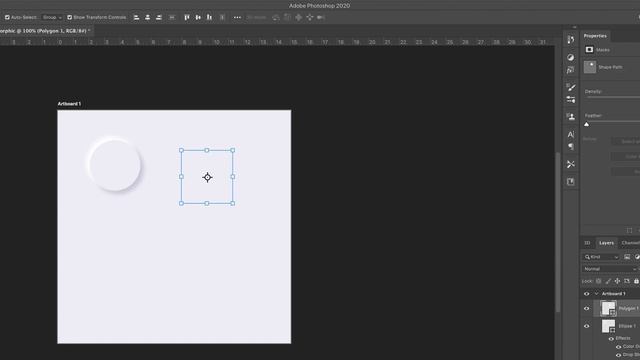Open the layer Kind filter dropdown
Viewport: 640px width, 360px height.
602,257
